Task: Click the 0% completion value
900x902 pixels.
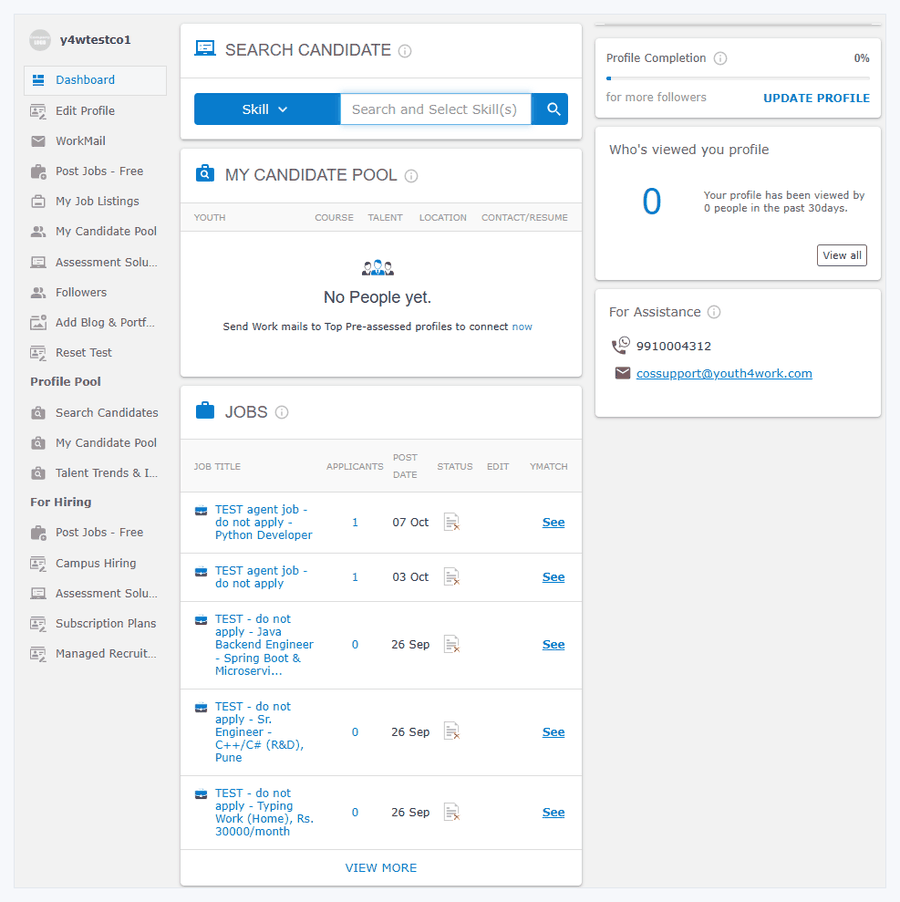Action: pos(861,58)
